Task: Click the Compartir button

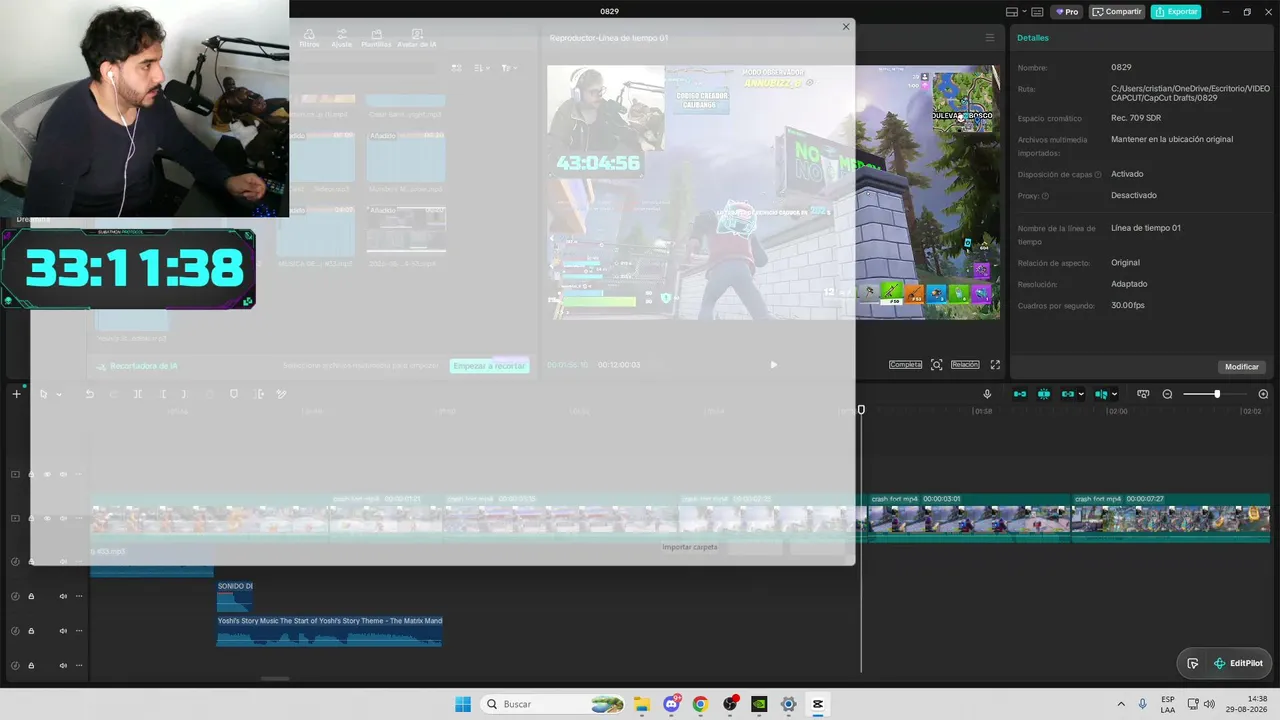Action: pos(1117,12)
